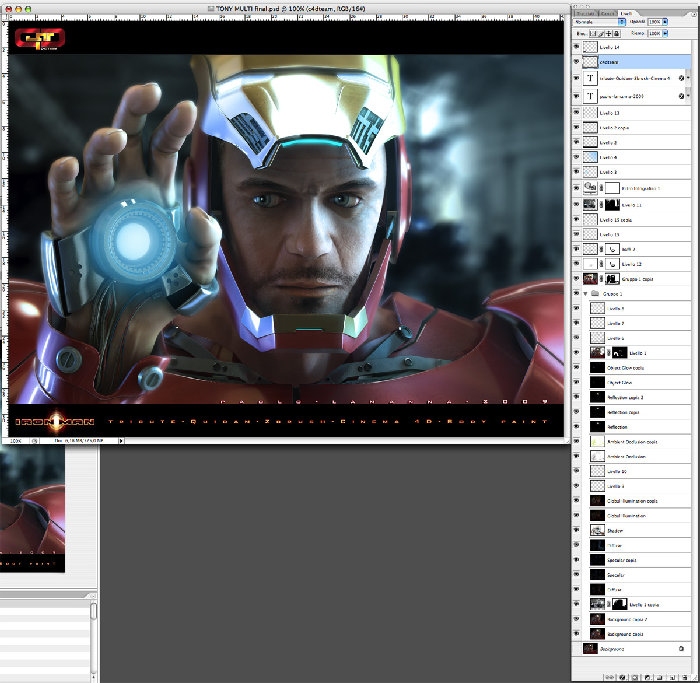Click the trash icon to delete the layer
The width and height of the screenshot is (700, 683).
(x=685, y=677)
